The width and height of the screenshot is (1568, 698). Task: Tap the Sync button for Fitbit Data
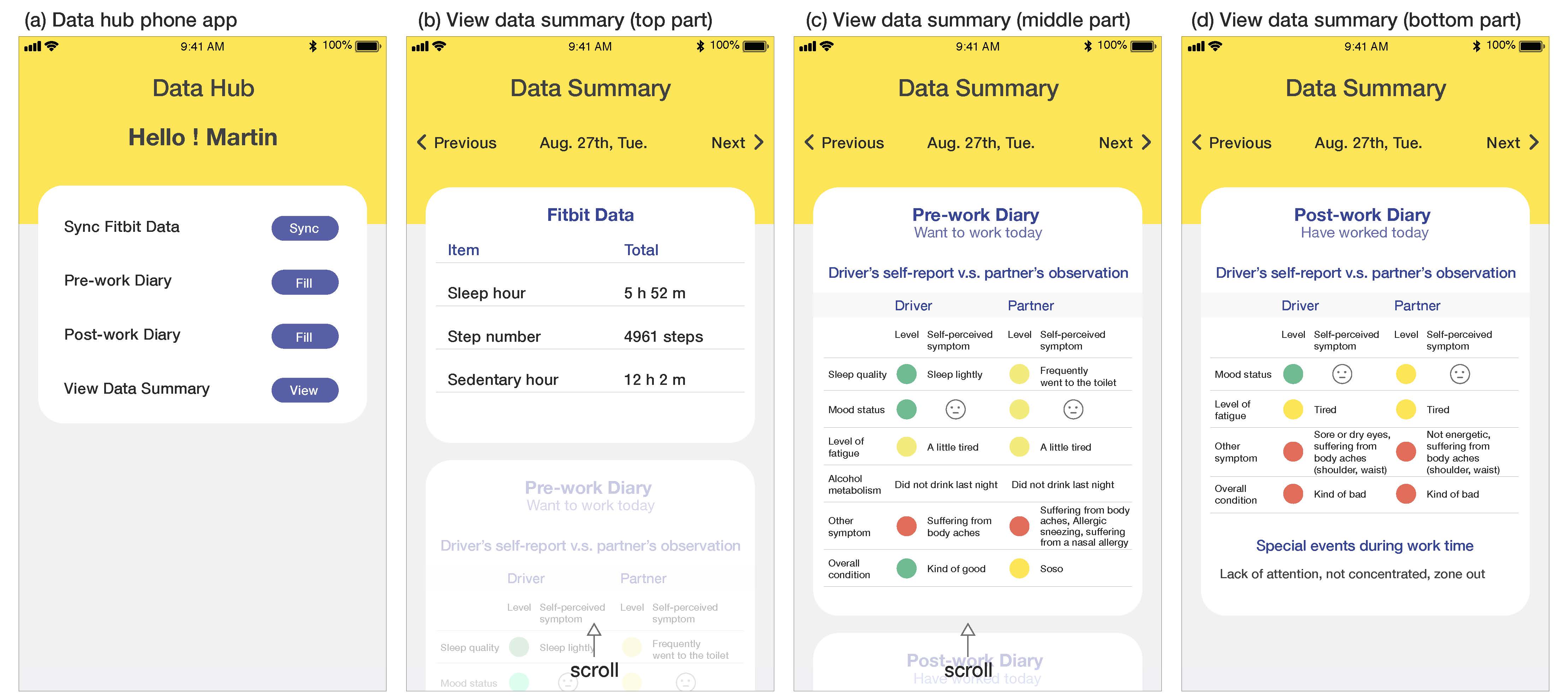(304, 228)
